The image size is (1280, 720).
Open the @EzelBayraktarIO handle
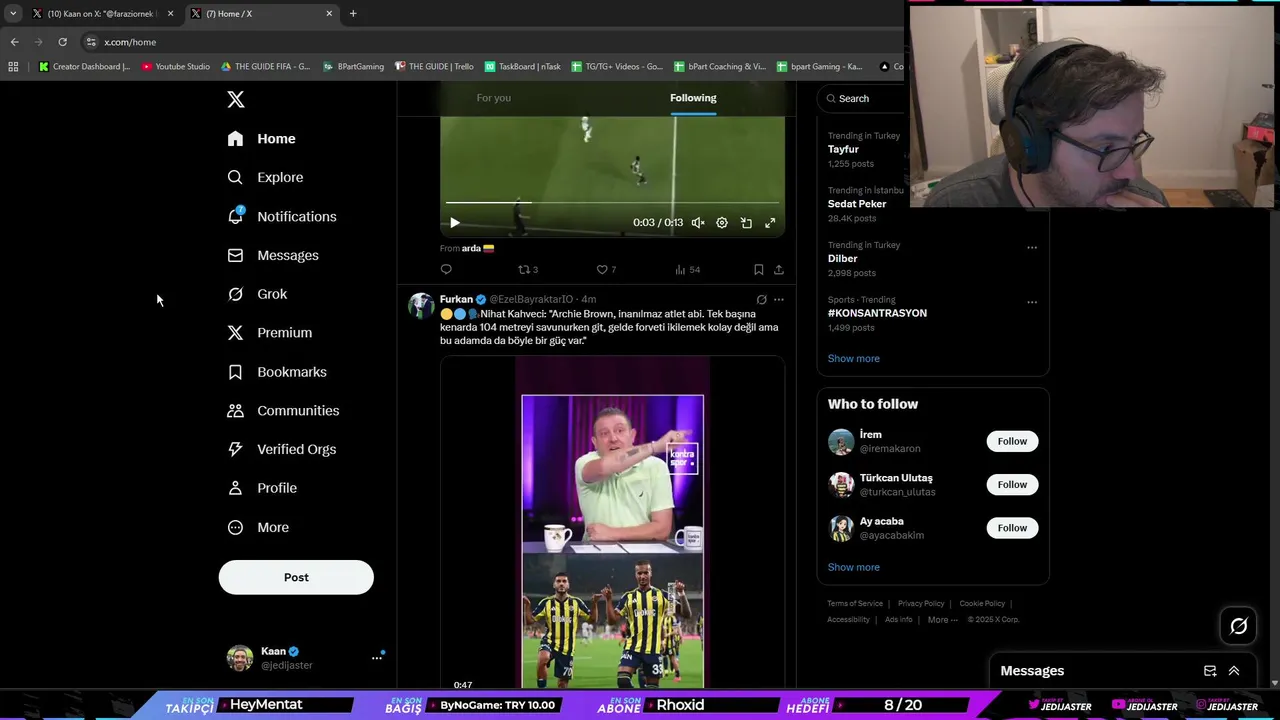click(531, 299)
